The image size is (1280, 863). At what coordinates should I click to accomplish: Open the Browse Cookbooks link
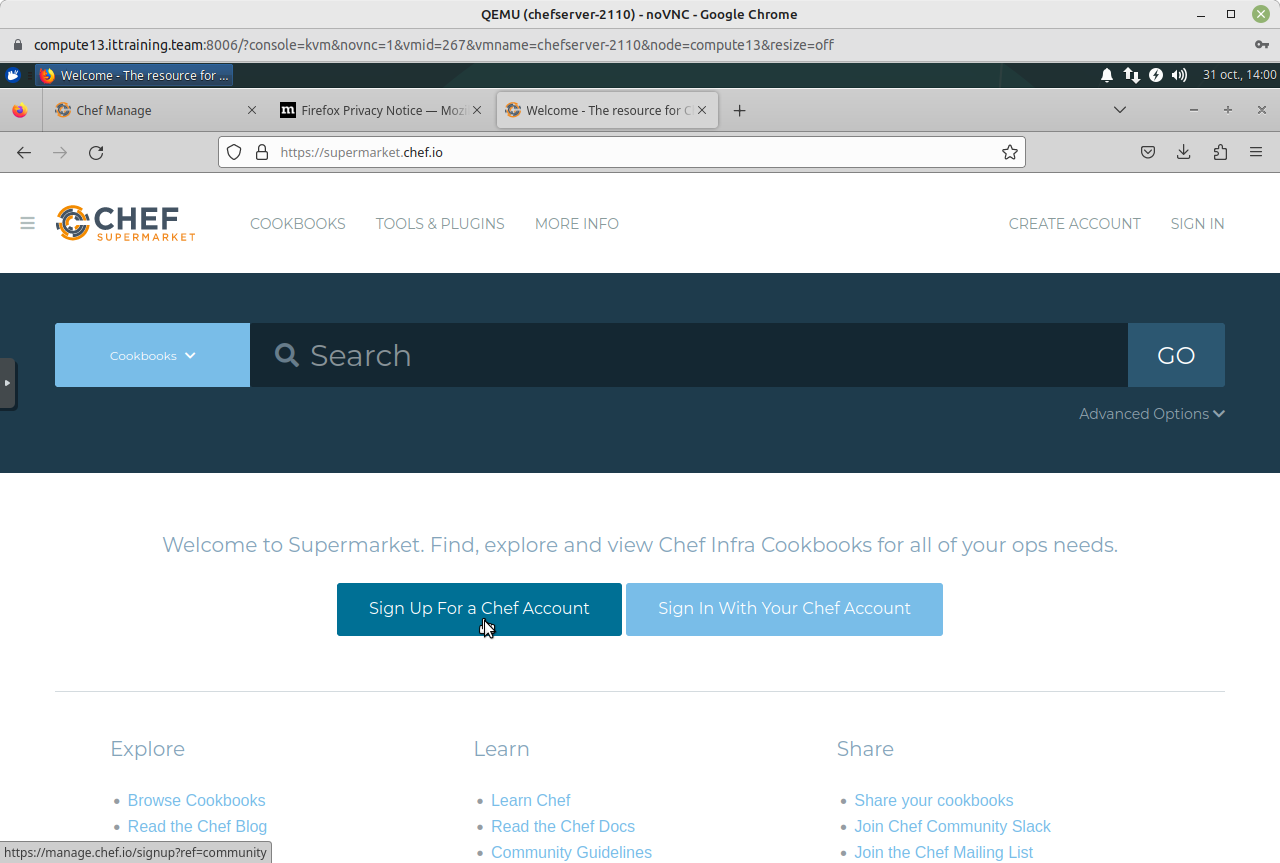(x=196, y=800)
